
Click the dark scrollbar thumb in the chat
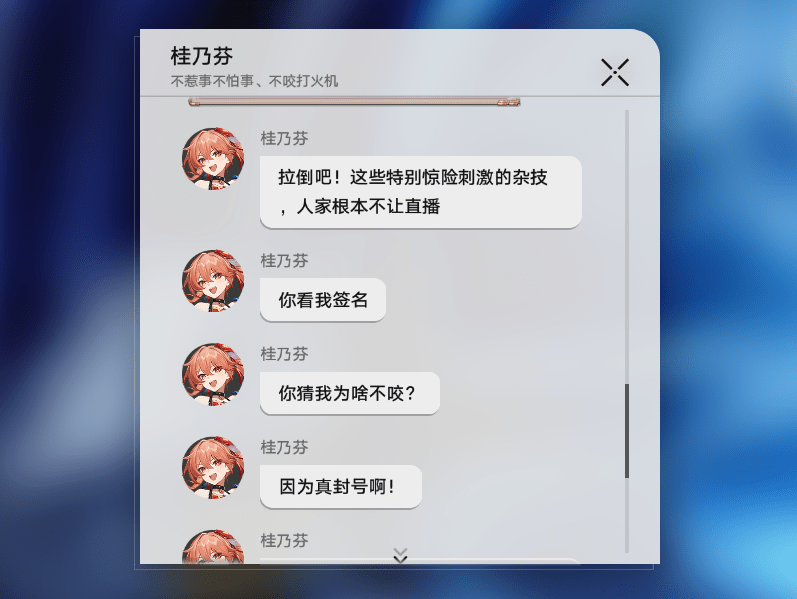(x=627, y=431)
